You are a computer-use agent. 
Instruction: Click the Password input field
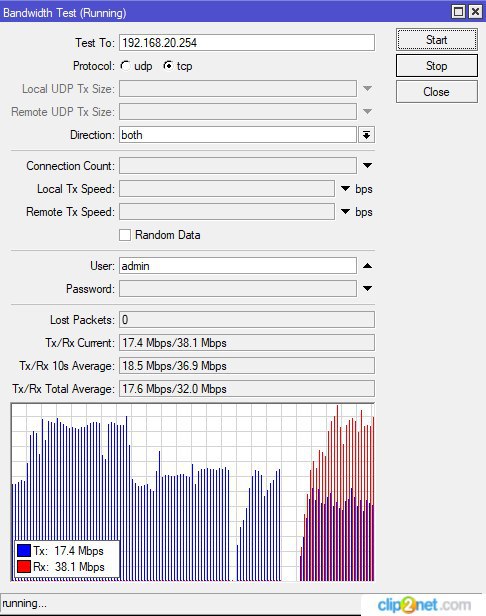point(238,289)
